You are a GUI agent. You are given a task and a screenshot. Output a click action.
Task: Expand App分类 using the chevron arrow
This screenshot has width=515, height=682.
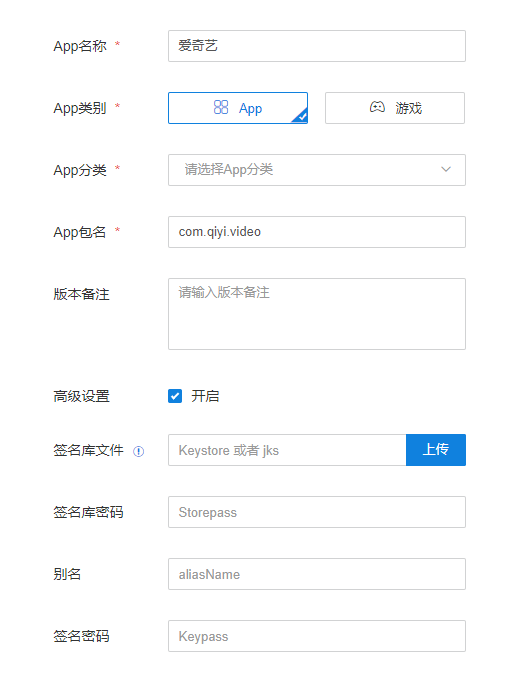446,169
